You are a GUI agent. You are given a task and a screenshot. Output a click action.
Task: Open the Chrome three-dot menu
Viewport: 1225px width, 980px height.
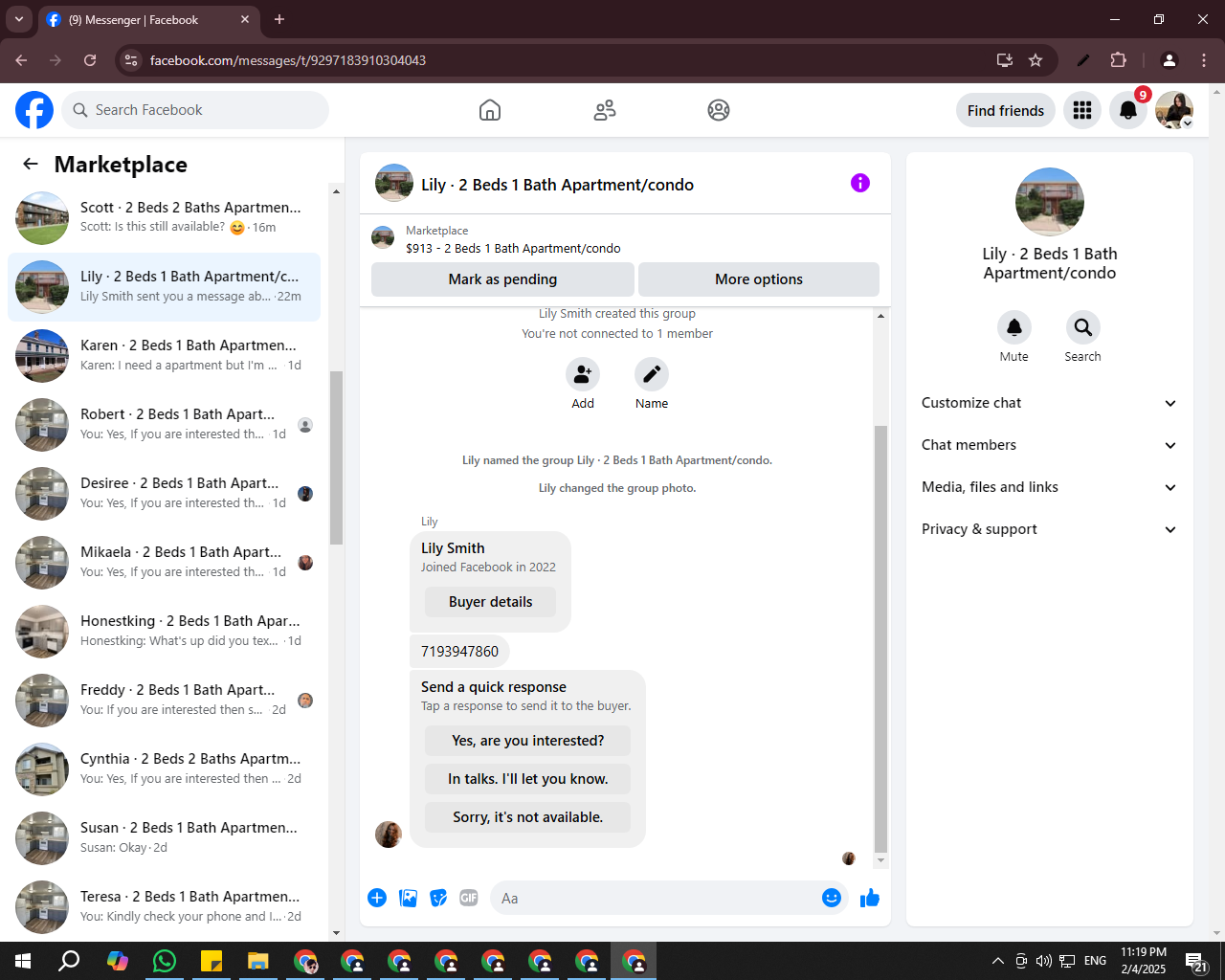[x=1204, y=60]
